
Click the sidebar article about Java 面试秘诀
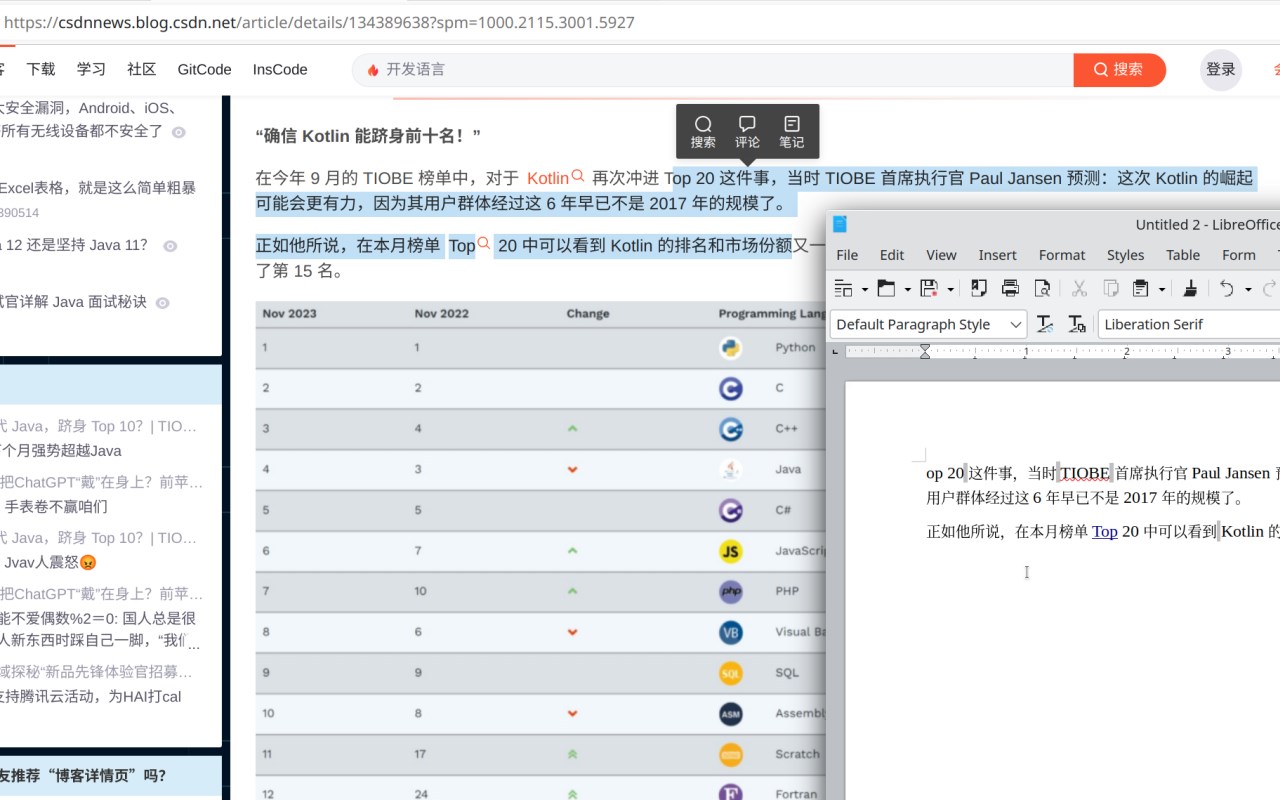74,302
